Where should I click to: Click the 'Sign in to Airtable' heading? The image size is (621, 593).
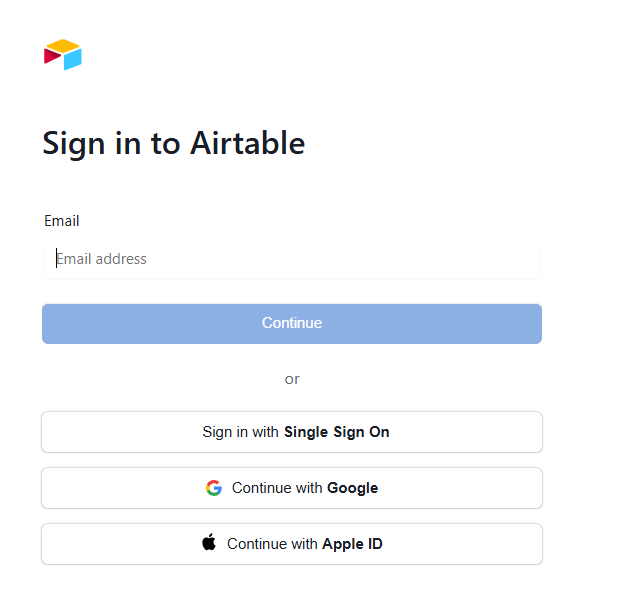coord(174,144)
